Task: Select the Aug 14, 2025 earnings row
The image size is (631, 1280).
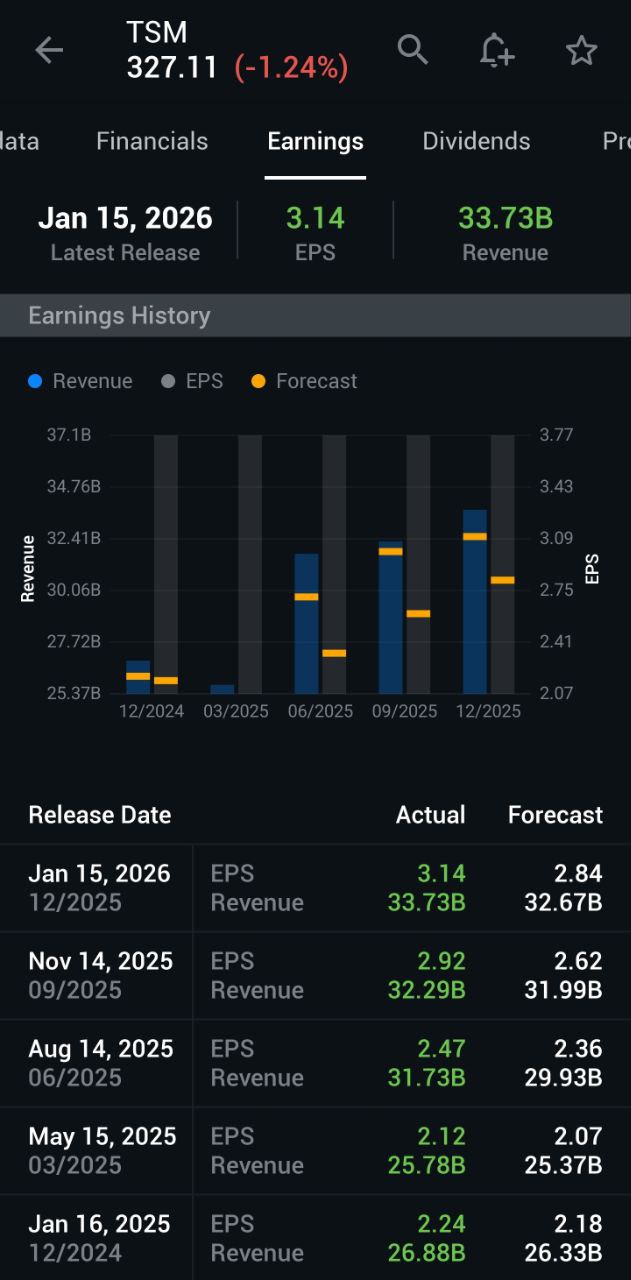Action: pyautogui.click(x=315, y=1063)
